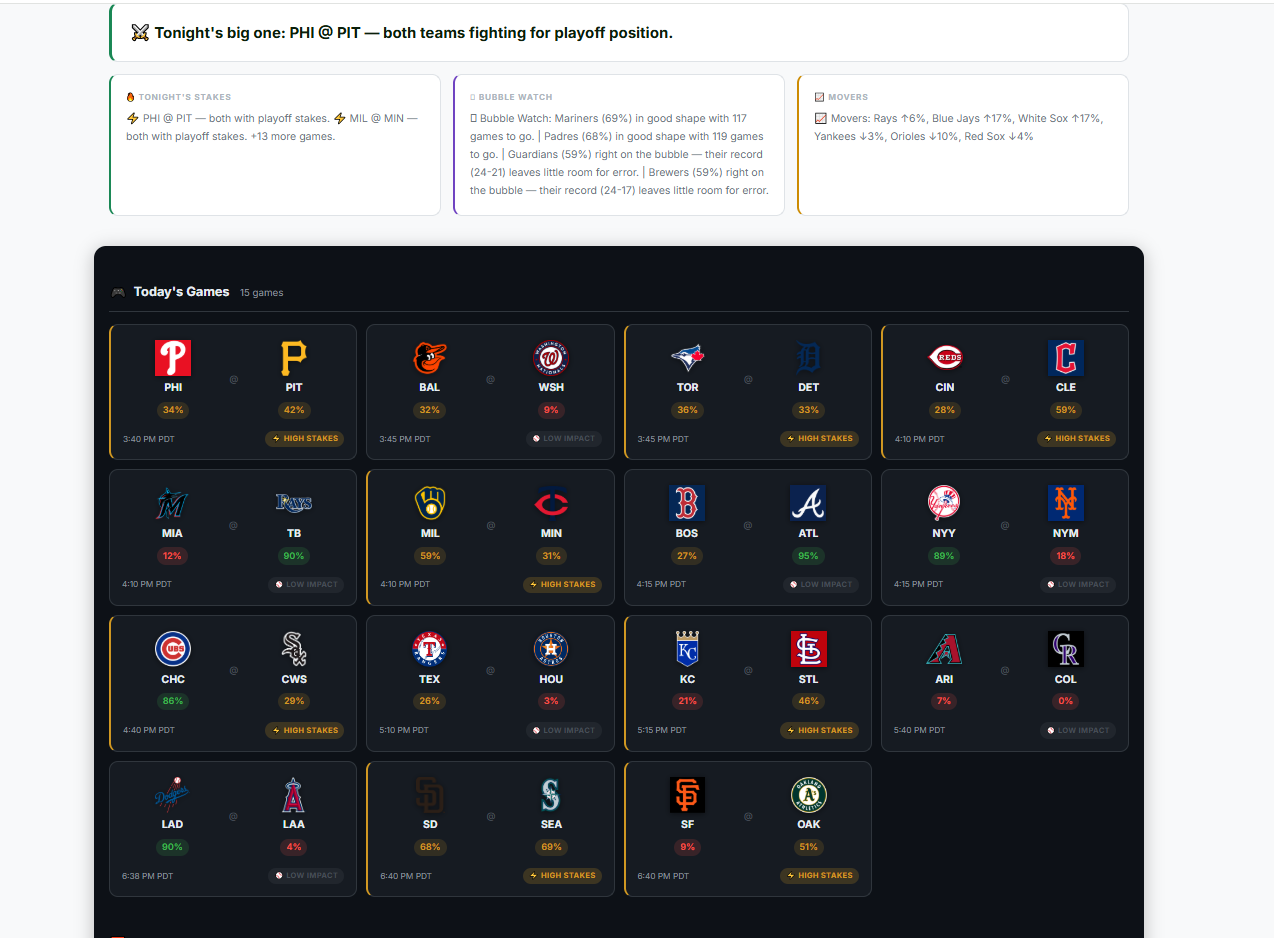Click the Tampa Bay Rays logo
Viewport: 1274px width, 938px height.
(294, 504)
